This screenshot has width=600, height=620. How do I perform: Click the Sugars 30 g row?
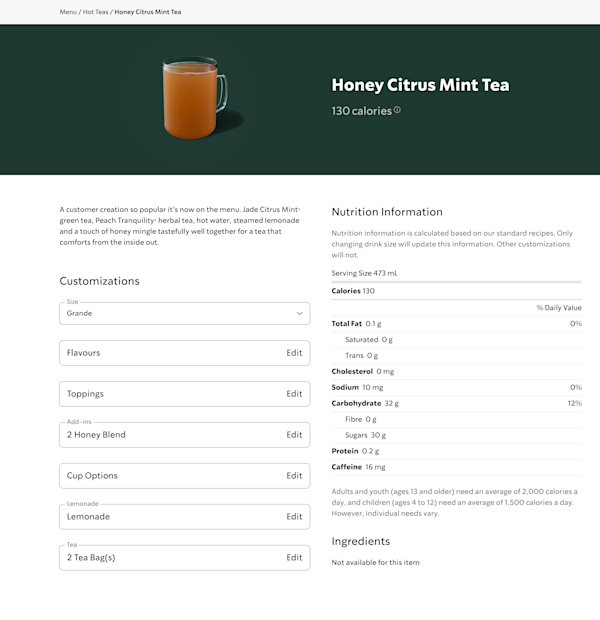coord(456,435)
